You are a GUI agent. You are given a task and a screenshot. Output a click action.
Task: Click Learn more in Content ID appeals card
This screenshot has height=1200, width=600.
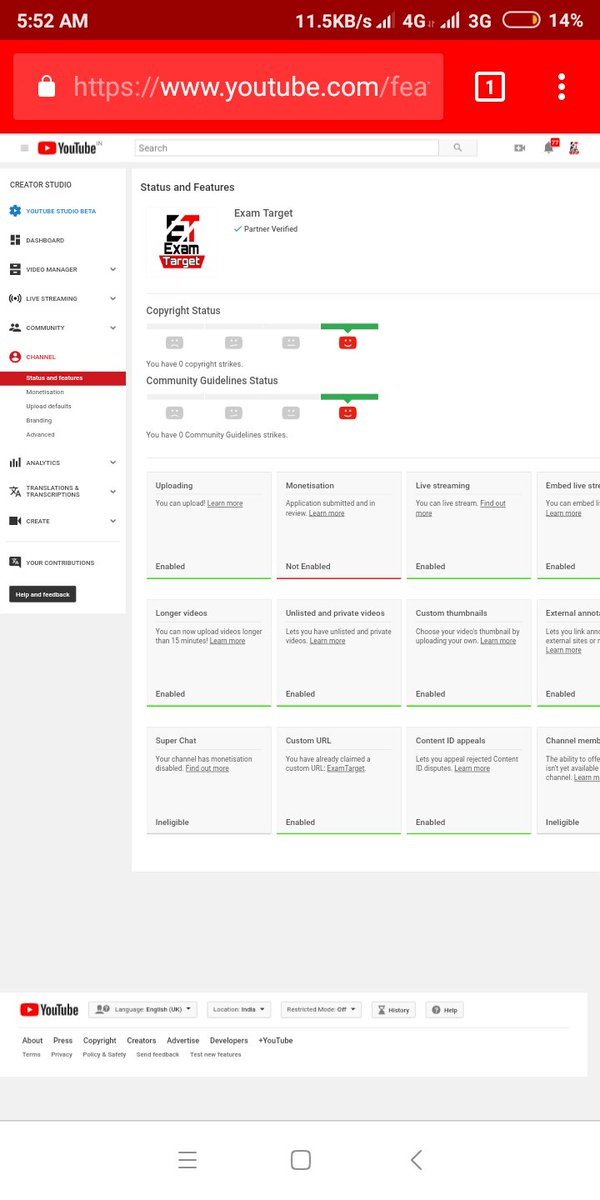click(472, 768)
